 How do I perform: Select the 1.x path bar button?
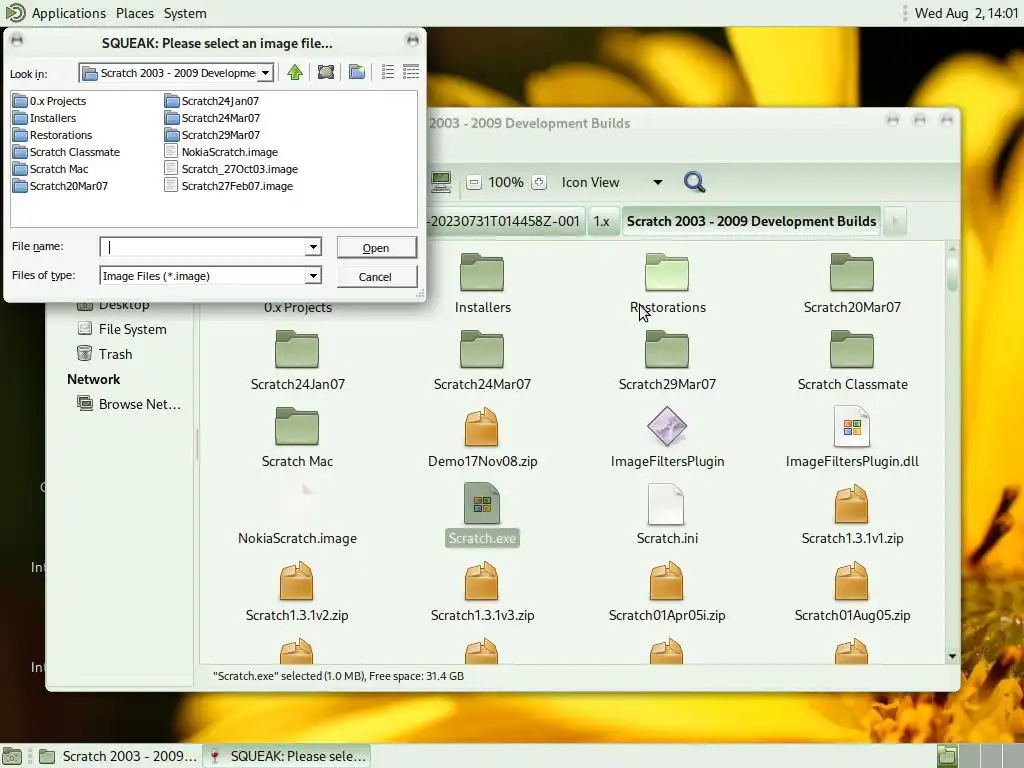pos(601,221)
